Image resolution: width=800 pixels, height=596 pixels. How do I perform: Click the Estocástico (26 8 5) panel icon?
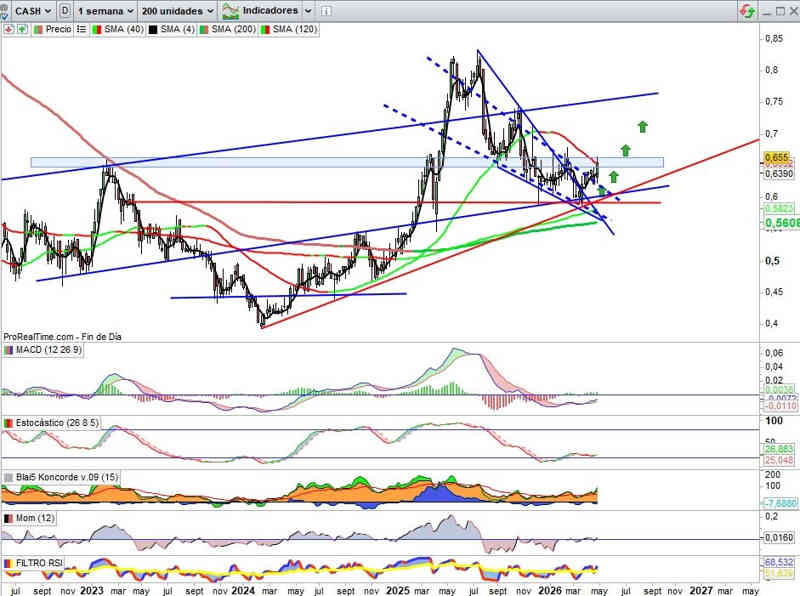pos(9,425)
